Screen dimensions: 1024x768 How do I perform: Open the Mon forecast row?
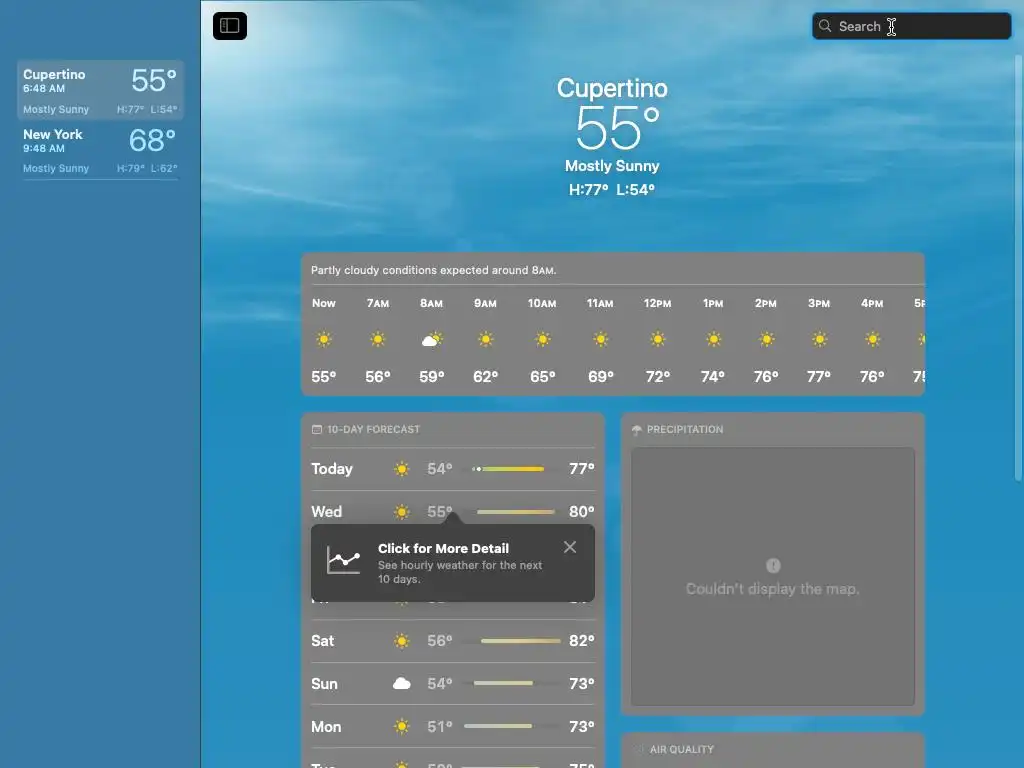(453, 726)
